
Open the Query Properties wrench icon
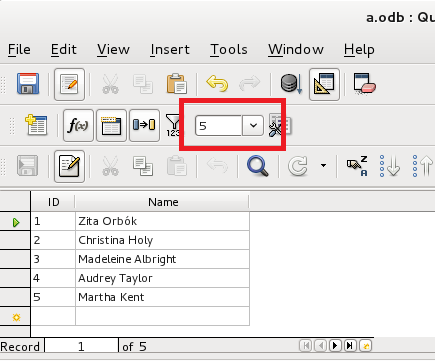point(280,125)
